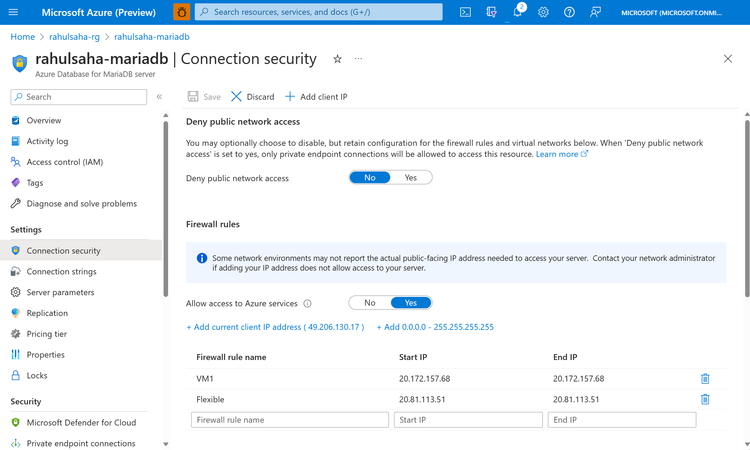Set Deny public network access to Yes
Image resolution: width=750 pixels, height=450 pixels.
(x=411, y=178)
